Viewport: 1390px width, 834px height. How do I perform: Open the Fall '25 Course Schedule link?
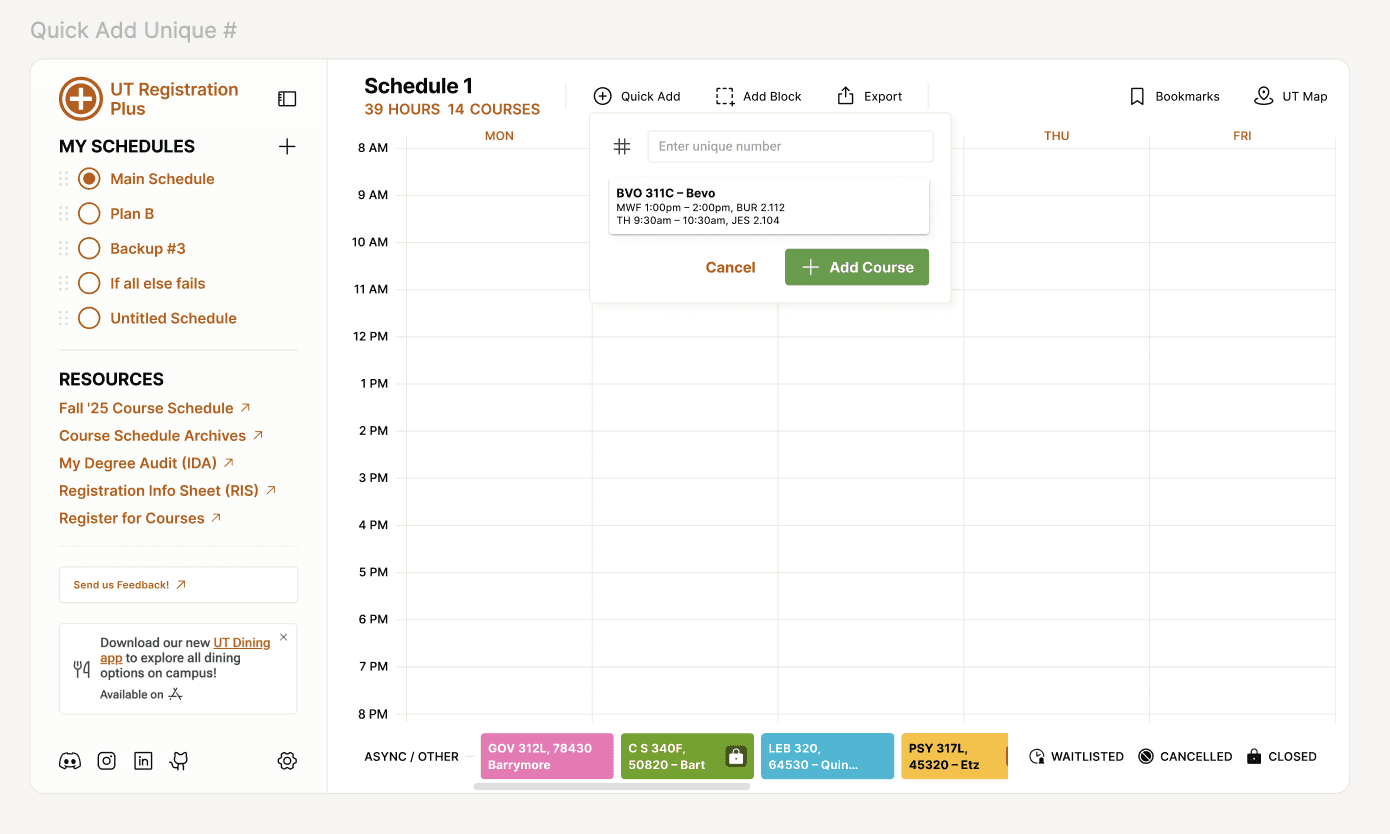[x=155, y=408]
